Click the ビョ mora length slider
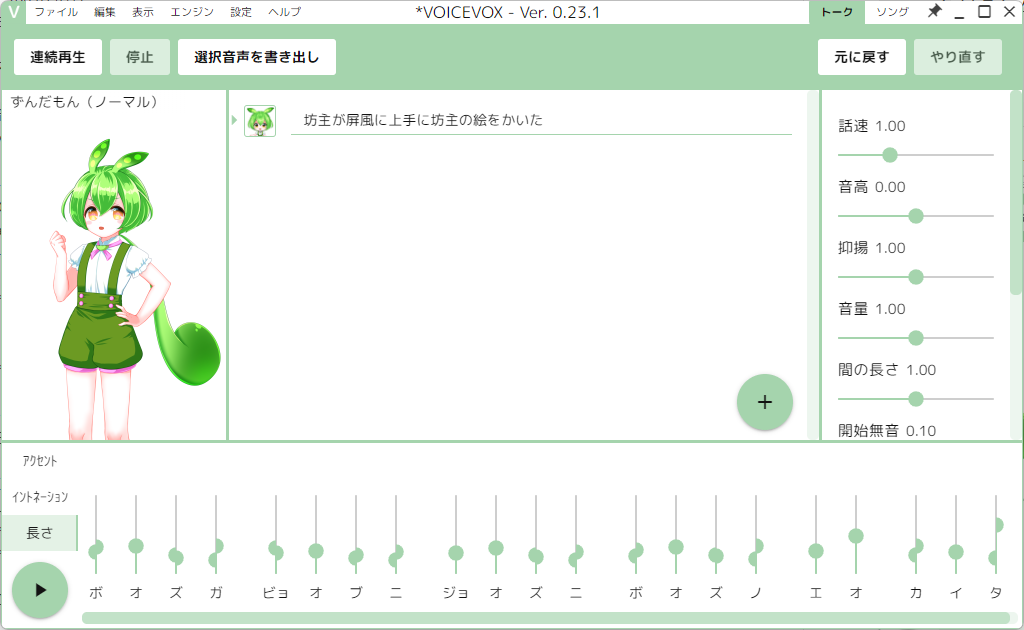Viewport: 1024px width, 630px height. [x=276, y=534]
